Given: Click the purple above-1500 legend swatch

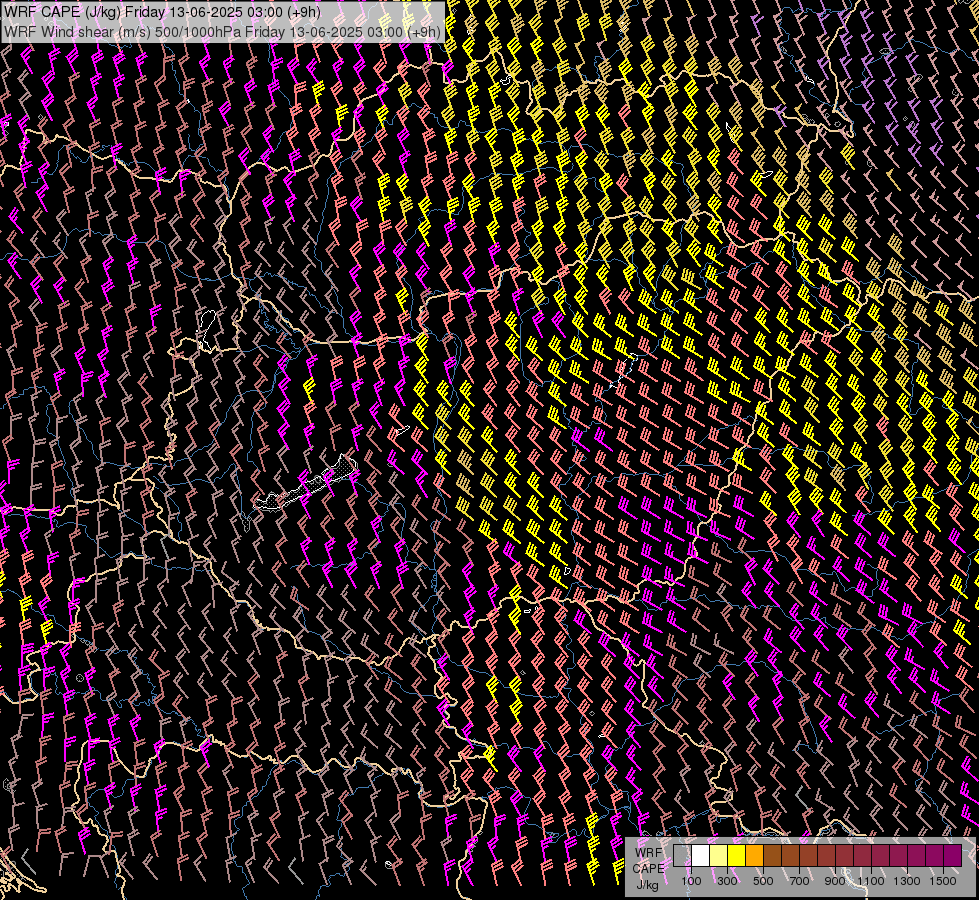Looking at the screenshot, I should point(953,856).
